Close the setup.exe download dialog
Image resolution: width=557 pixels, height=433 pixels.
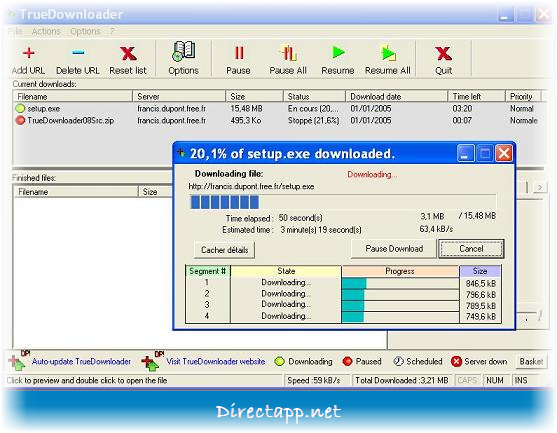tap(504, 153)
